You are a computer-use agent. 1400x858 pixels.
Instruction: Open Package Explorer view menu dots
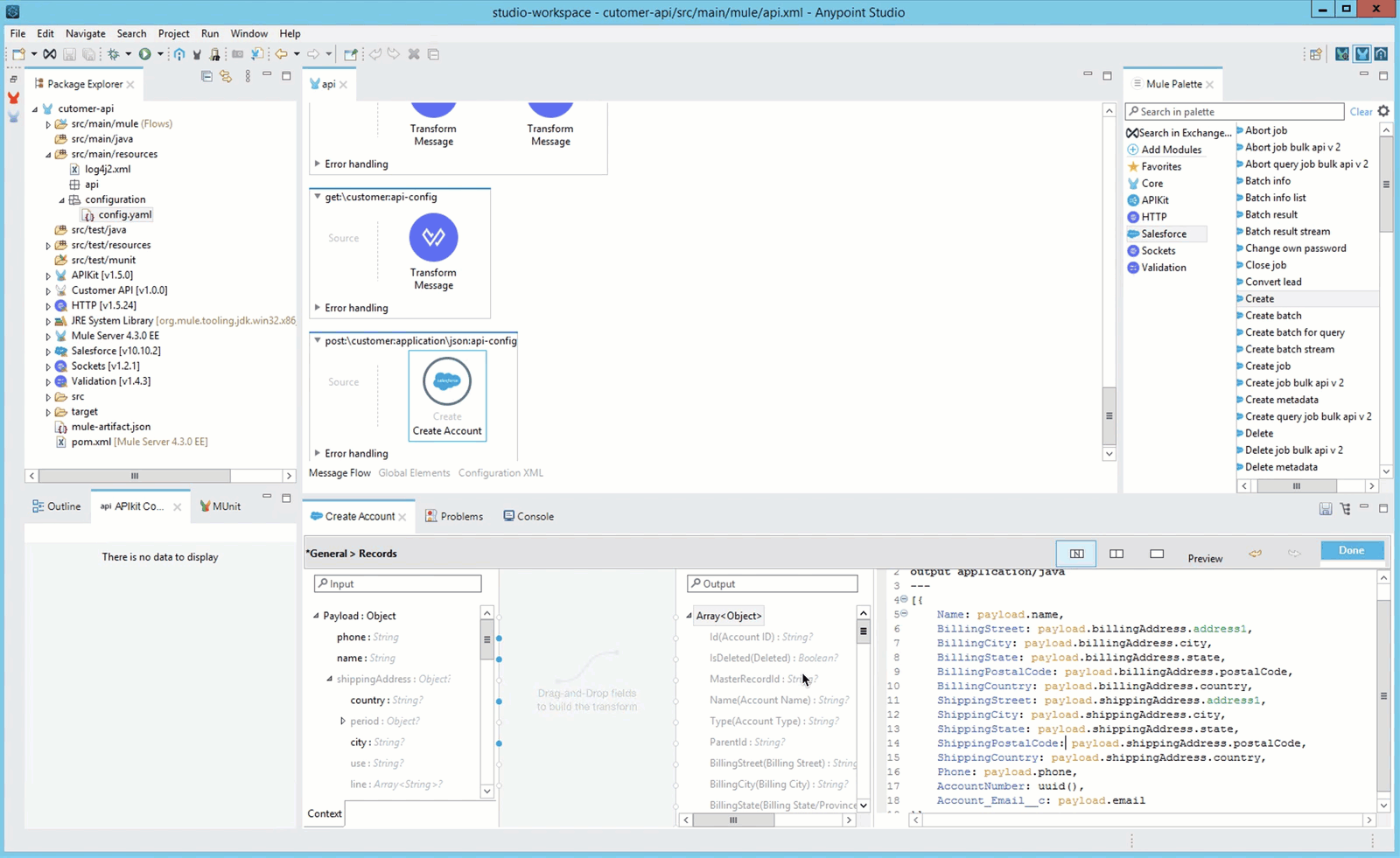coord(248,77)
